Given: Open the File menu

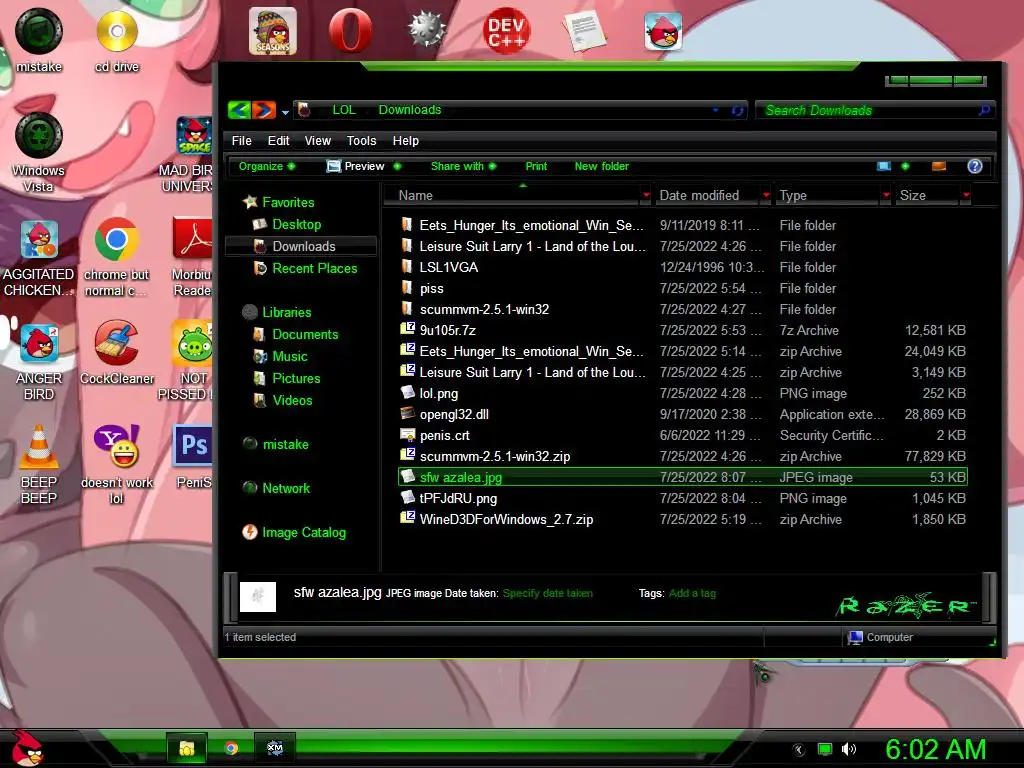Looking at the screenshot, I should 242,140.
